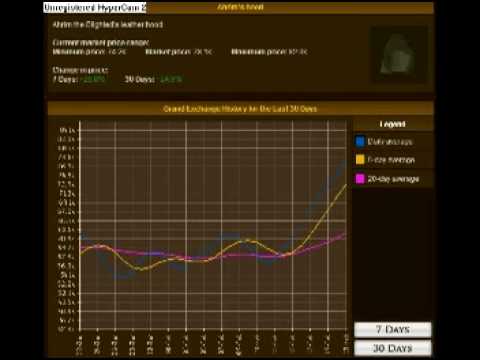
Task: Click the magenta 30-day average legend swatch
Action: coord(360,179)
